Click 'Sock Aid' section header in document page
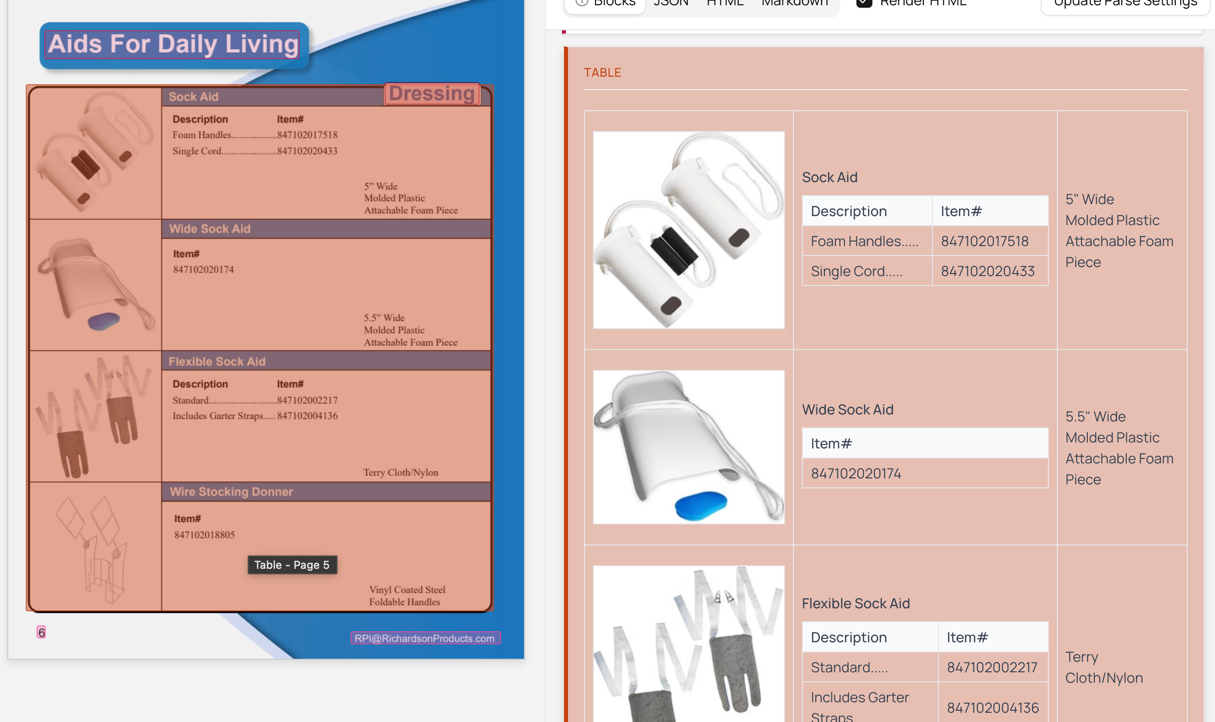 point(194,97)
